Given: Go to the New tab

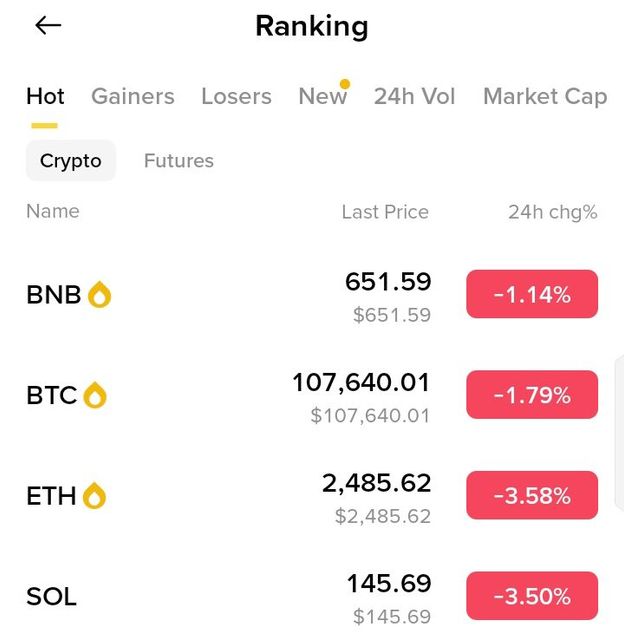Looking at the screenshot, I should [322, 96].
